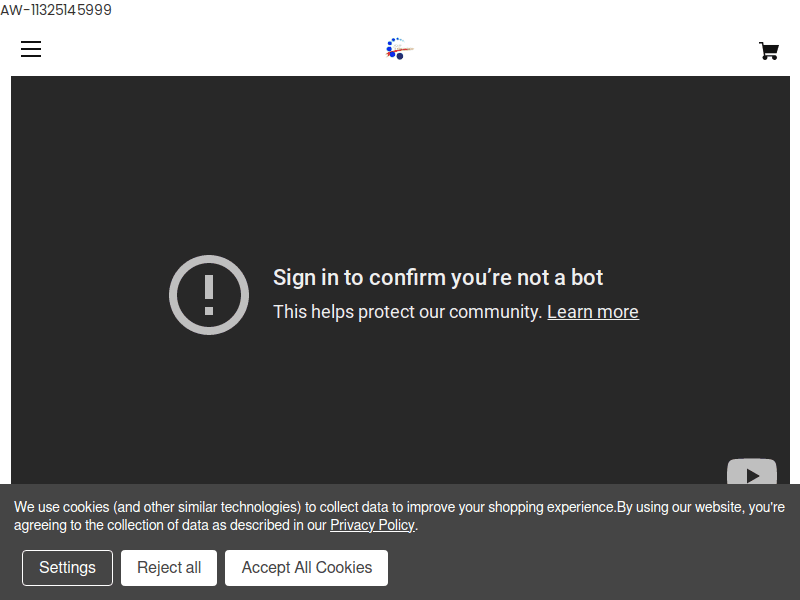Click header space between menu and logo
The image size is (800, 600).
210,49
